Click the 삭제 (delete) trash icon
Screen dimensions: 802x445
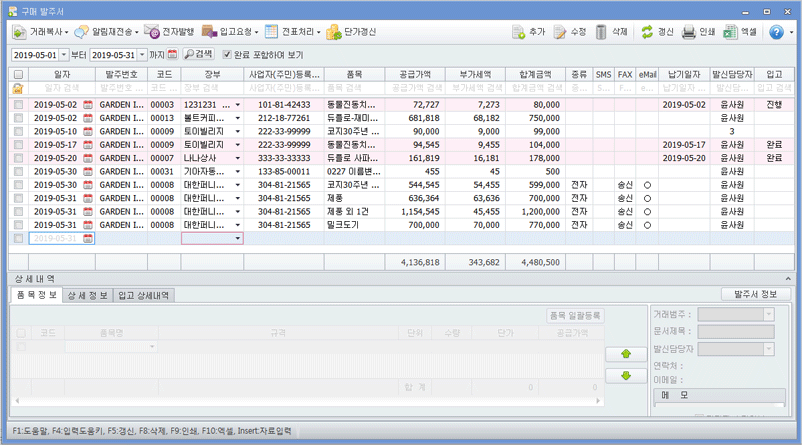click(x=601, y=32)
